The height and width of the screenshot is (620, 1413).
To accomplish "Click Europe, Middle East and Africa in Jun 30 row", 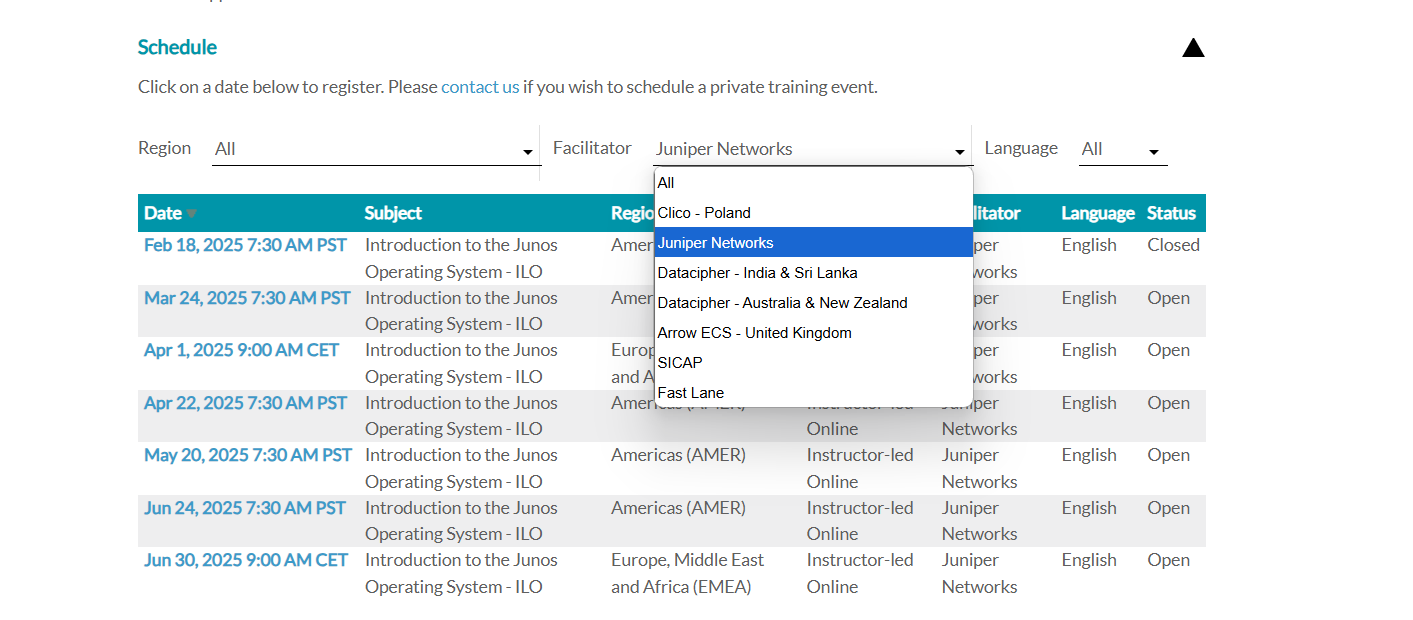I will pos(687,573).
